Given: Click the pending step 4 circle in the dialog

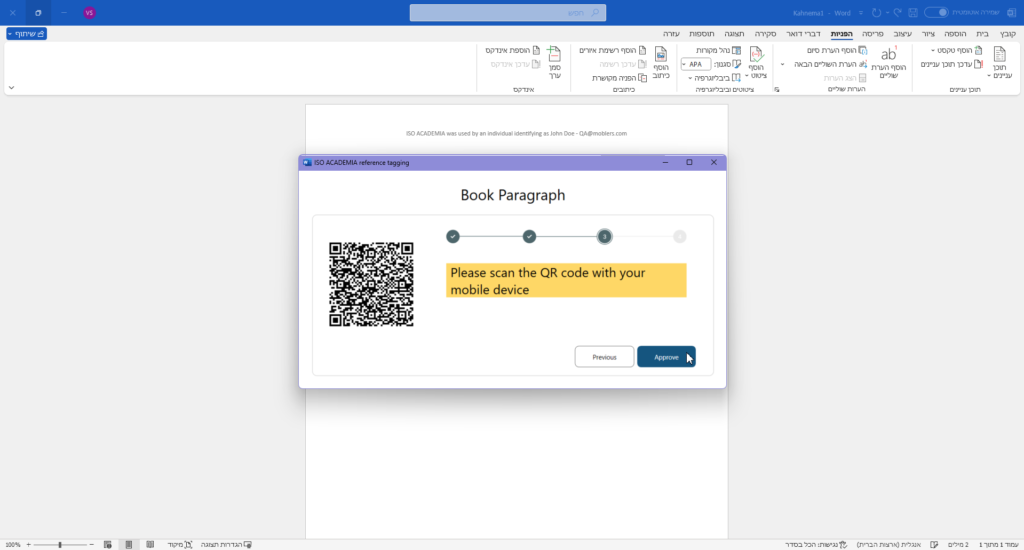Looking at the screenshot, I should click(680, 236).
